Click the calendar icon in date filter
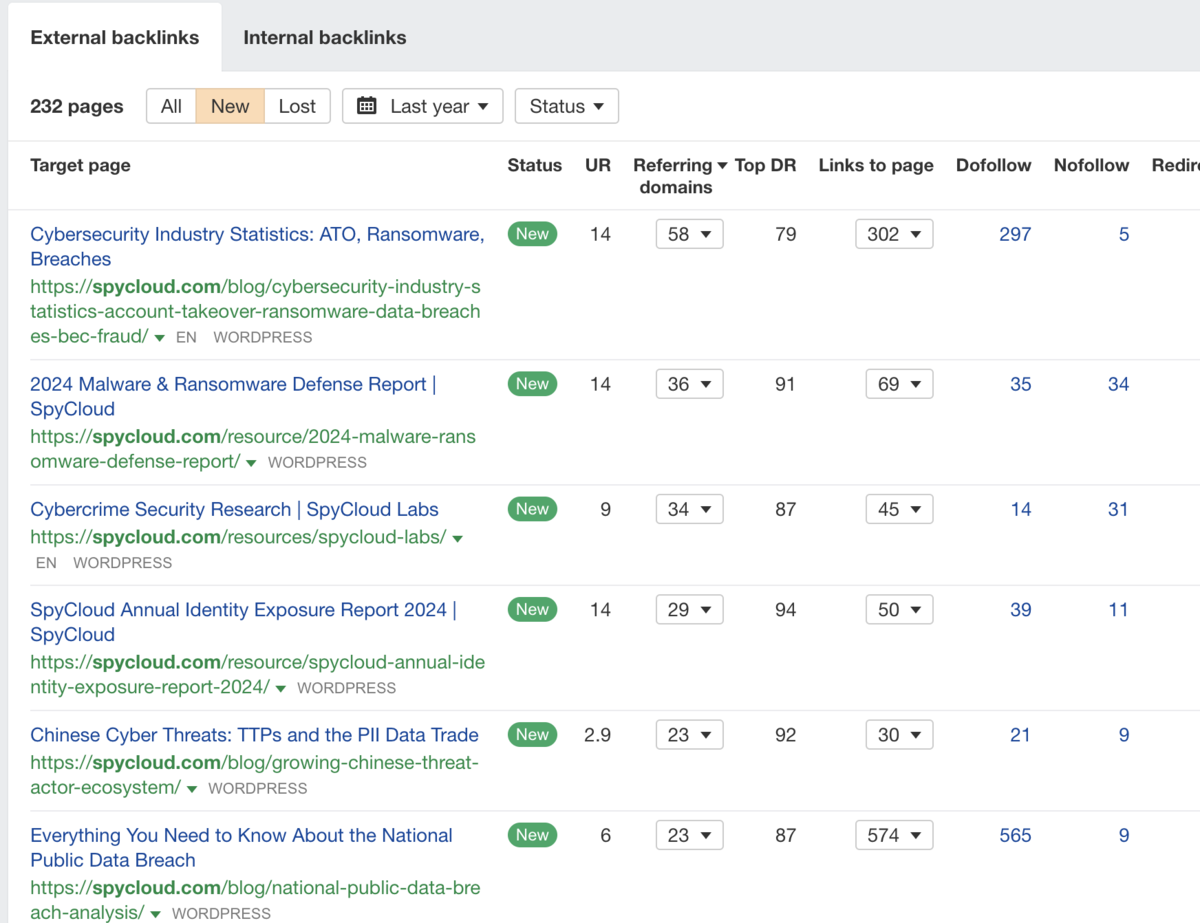 pyautogui.click(x=367, y=106)
